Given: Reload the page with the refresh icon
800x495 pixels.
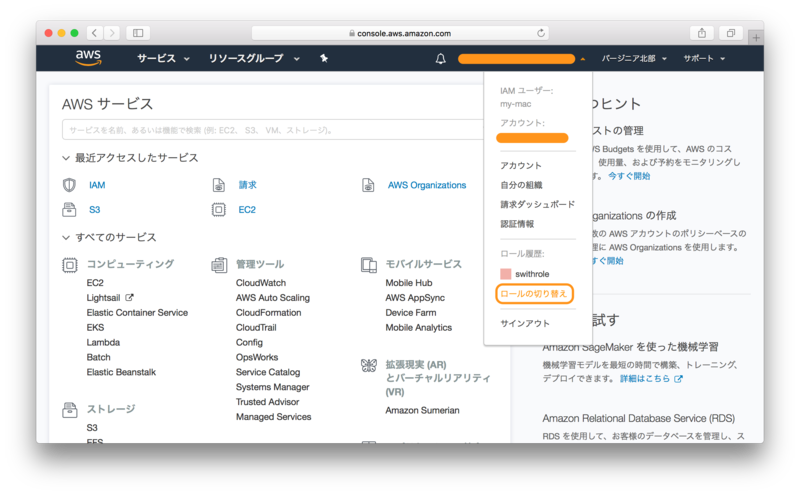Looking at the screenshot, I should 540,33.
